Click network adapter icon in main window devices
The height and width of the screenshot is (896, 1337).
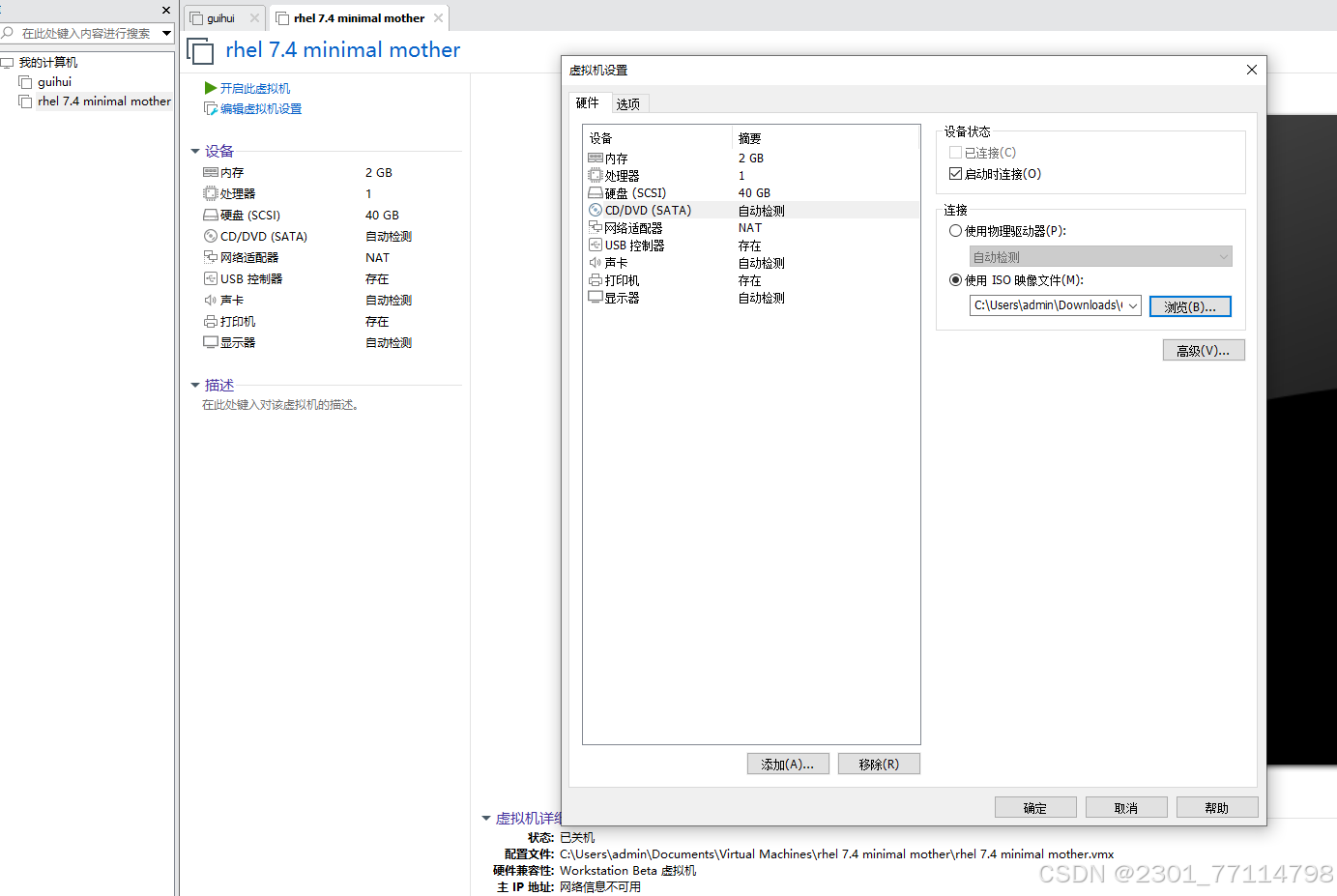211,257
